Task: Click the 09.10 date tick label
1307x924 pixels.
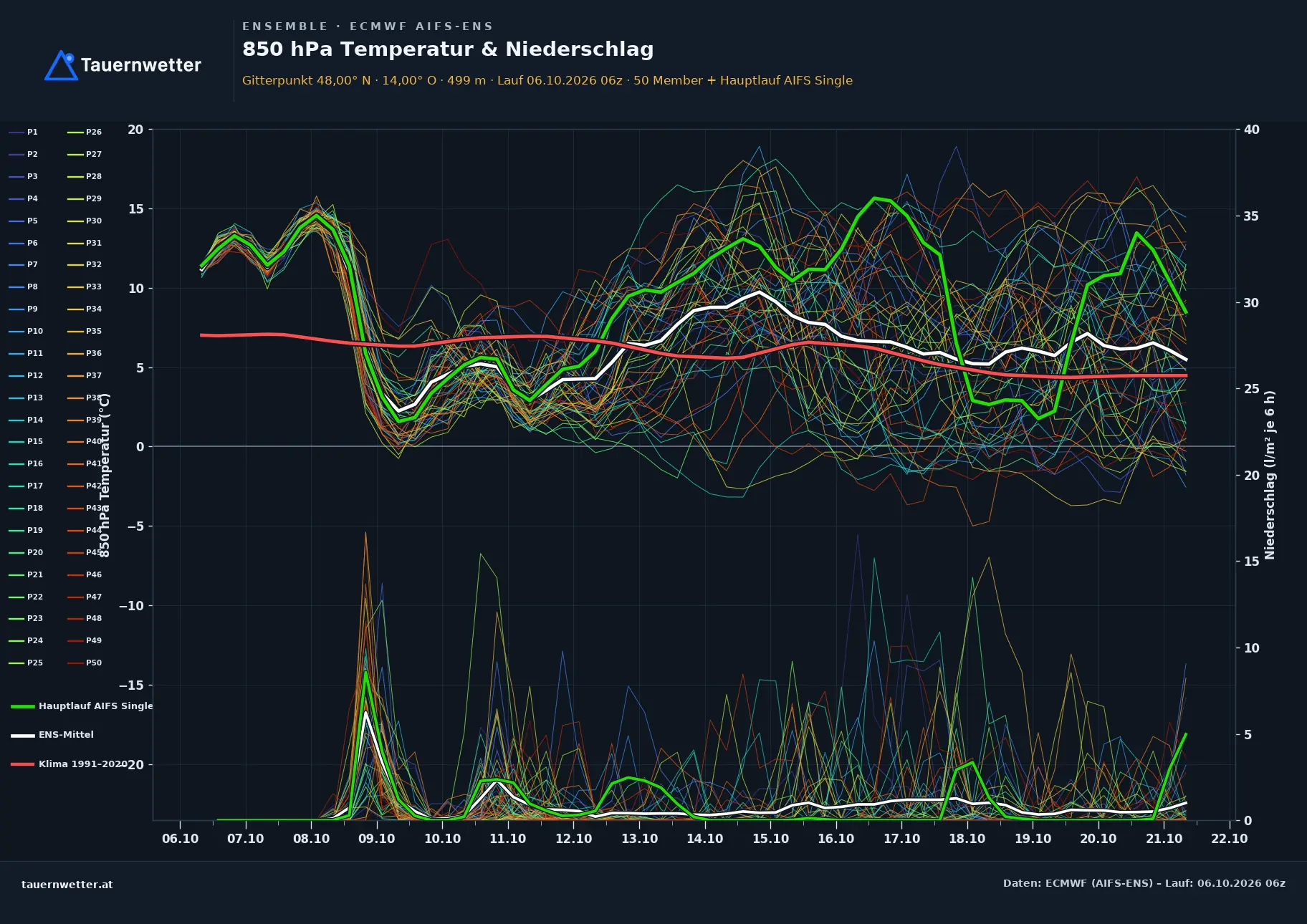Action: coord(377,839)
